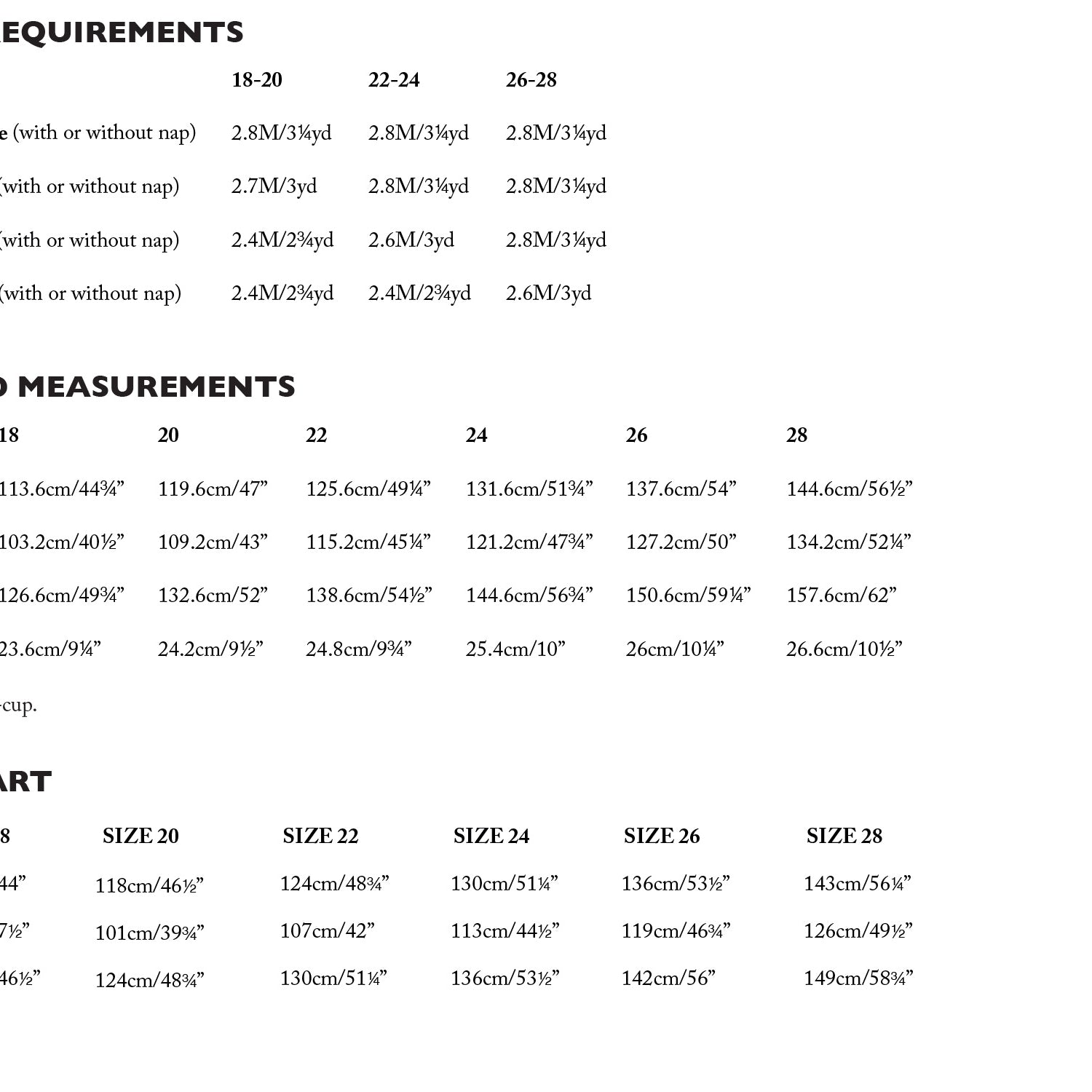The image size is (1092, 1092).
Task: Click the 18-20 column header
Action: pos(257,80)
